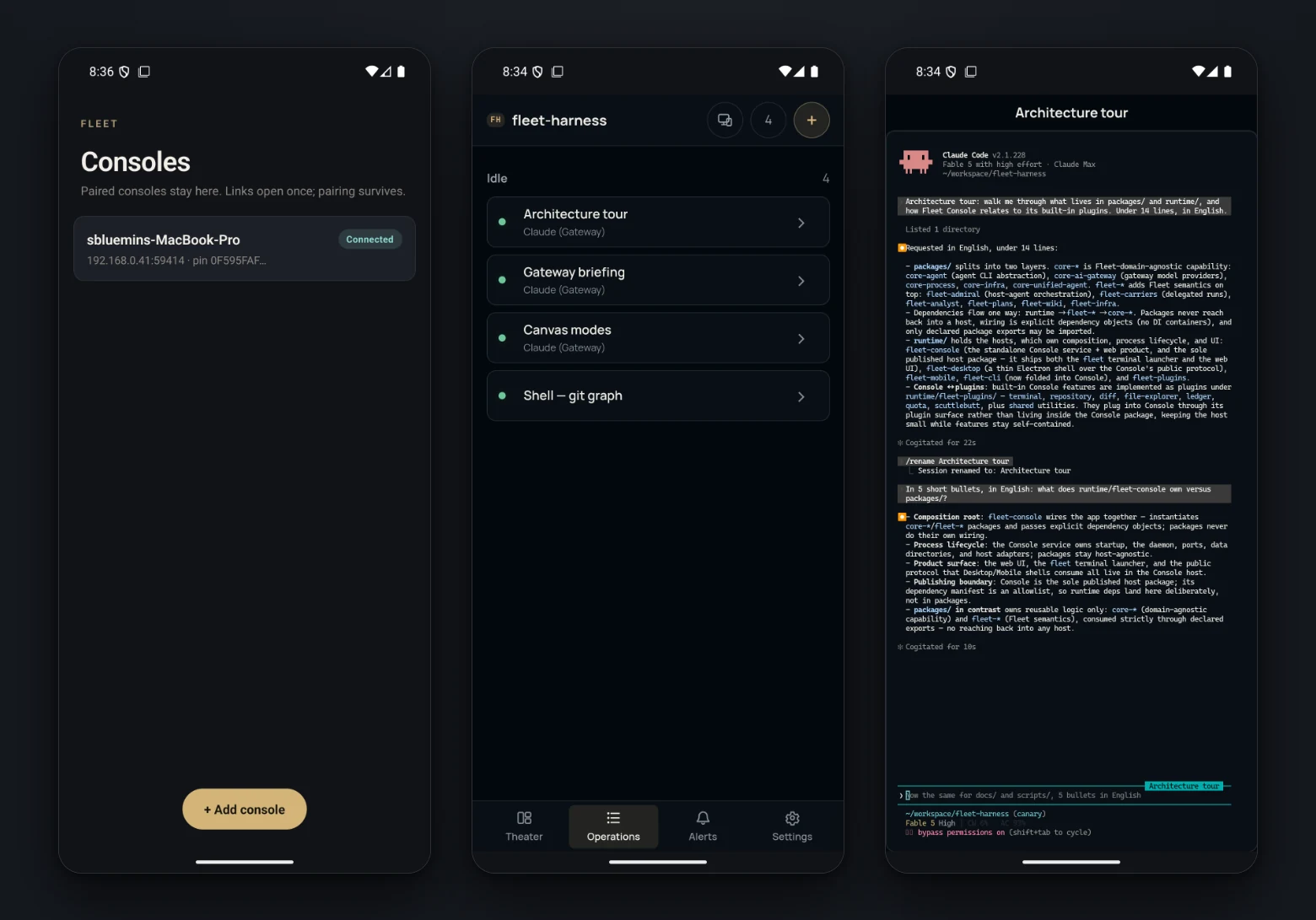This screenshot has width=1316, height=920.
Task: Tap the round 4 button in fleet-harness header
Action: coord(769,120)
